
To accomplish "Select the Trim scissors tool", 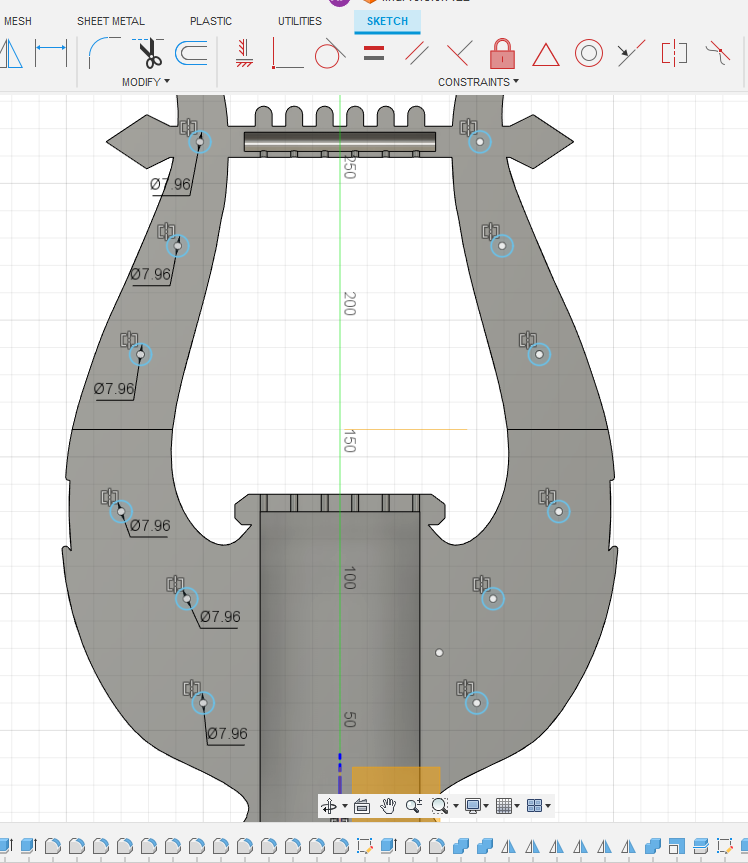I will pos(148,53).
